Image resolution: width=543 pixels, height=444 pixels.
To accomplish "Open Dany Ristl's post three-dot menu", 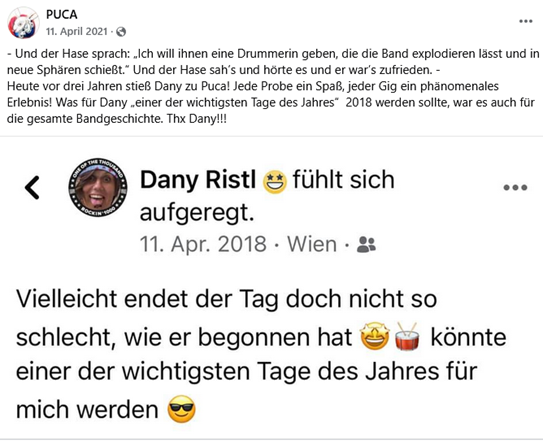I will coord(515,187).
